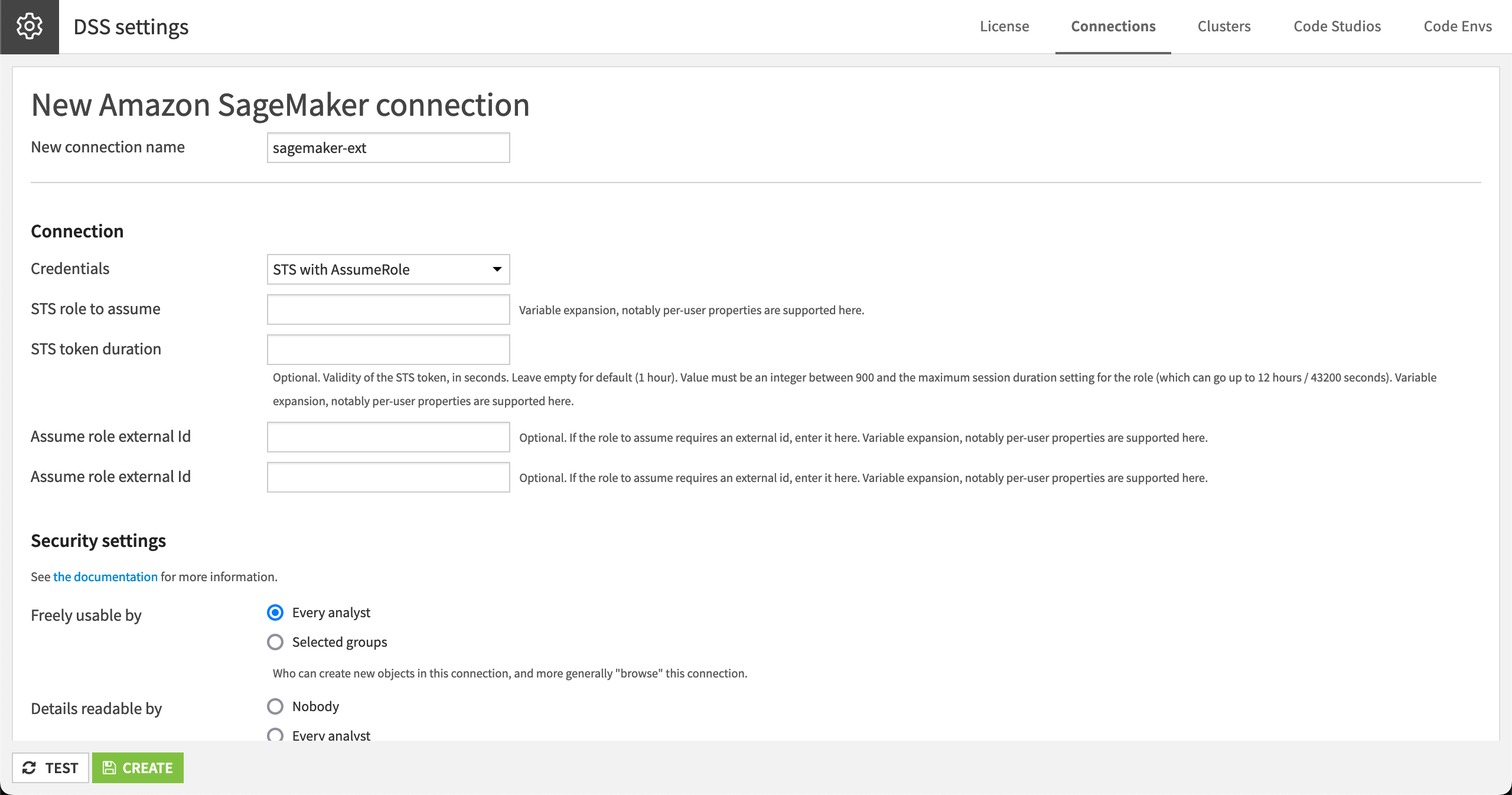Switch to the Clusters tab
This screenshot has width=1512, height=795.
point(1224,26)
